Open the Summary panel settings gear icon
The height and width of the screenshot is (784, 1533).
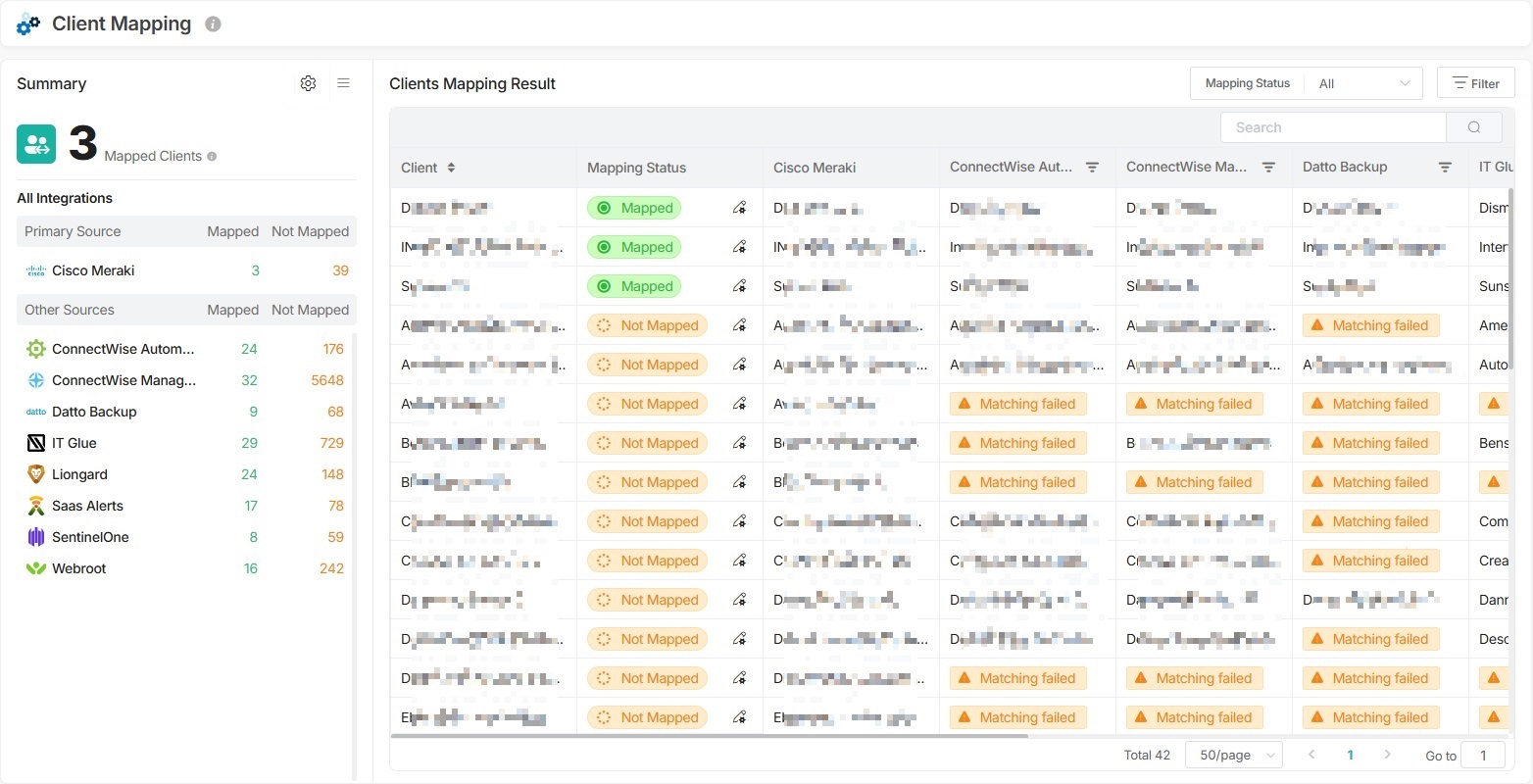tap(308, 83)
